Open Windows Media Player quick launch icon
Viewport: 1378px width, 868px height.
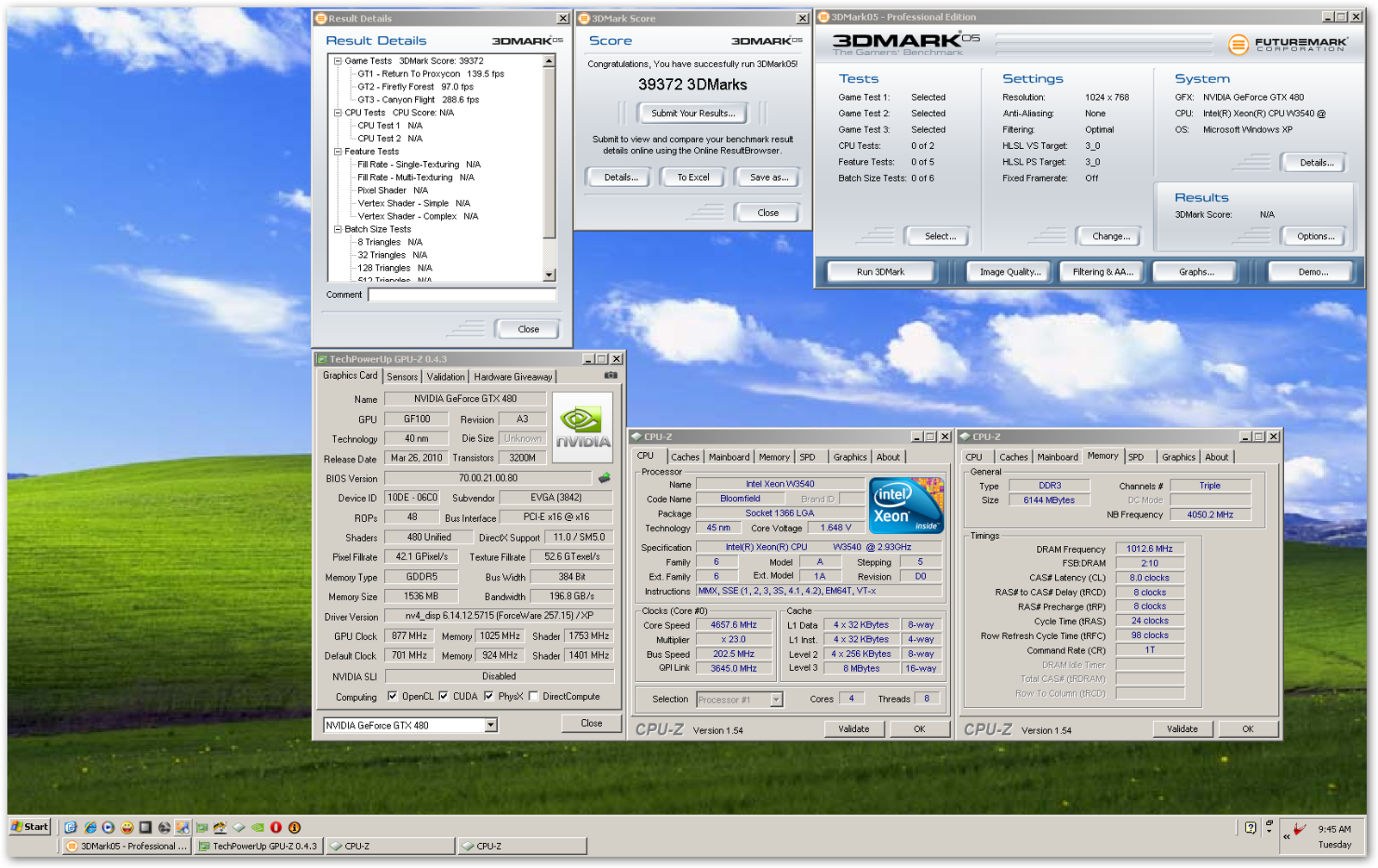click(108, 828)
